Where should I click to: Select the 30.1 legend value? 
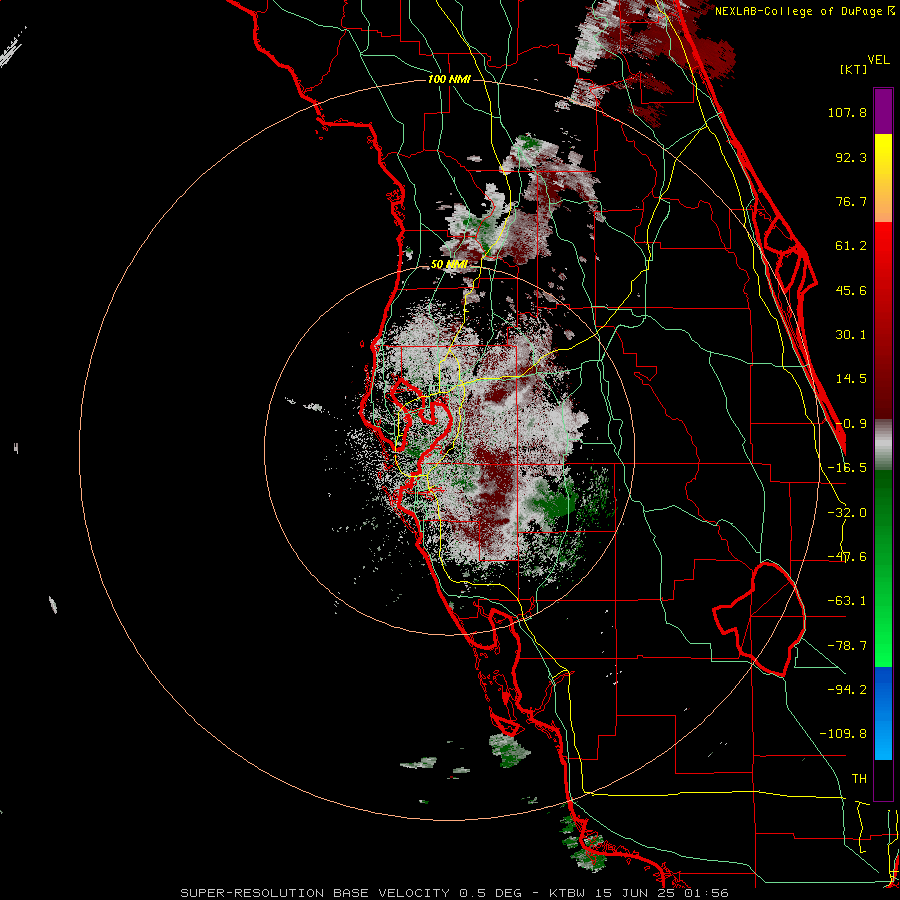pos(851,335)
